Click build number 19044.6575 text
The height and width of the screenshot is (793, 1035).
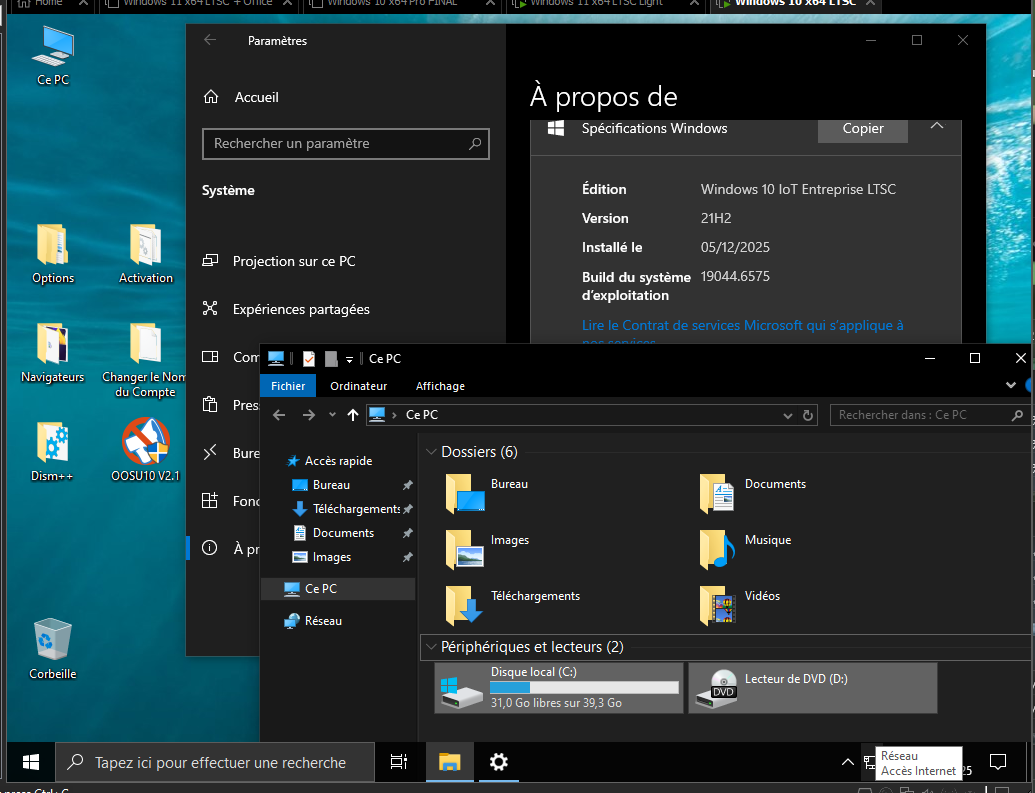[735, 276]
